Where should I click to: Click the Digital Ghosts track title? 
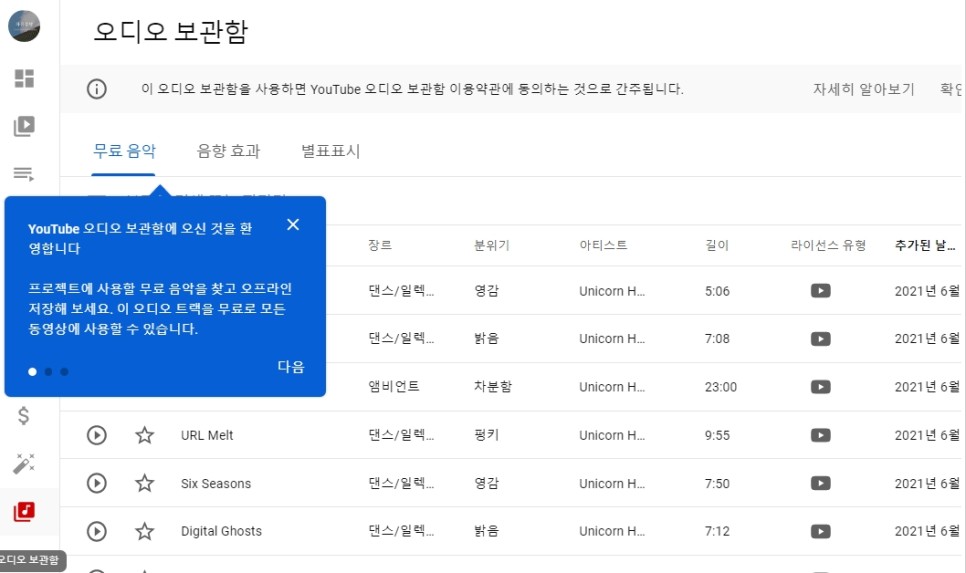click(x=221, y=531)
